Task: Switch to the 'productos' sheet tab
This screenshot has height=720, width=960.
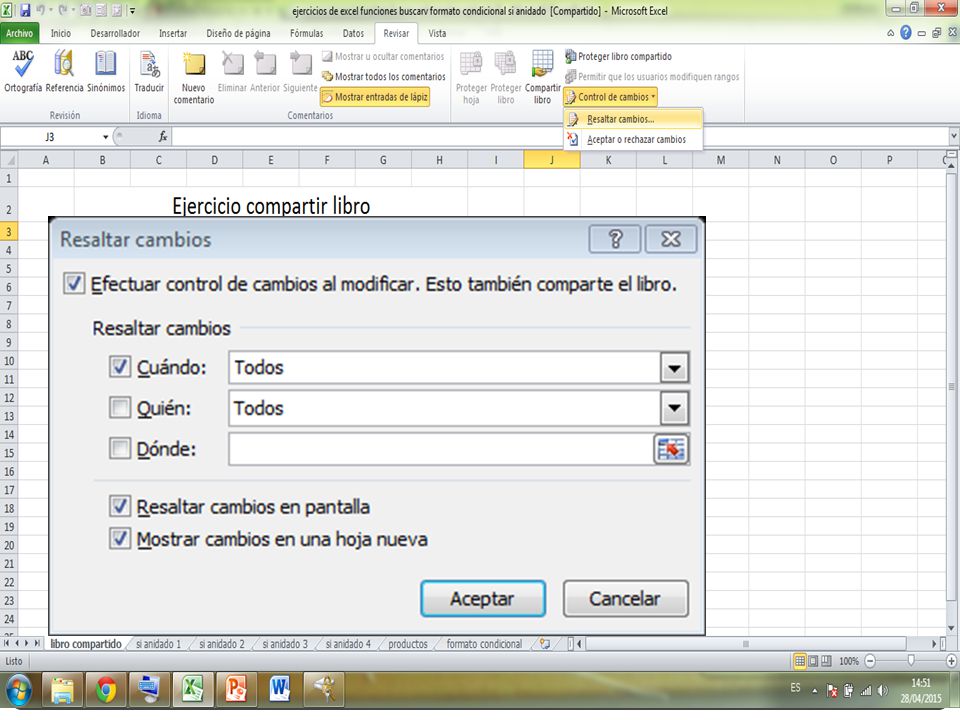Action: (408, 644)
